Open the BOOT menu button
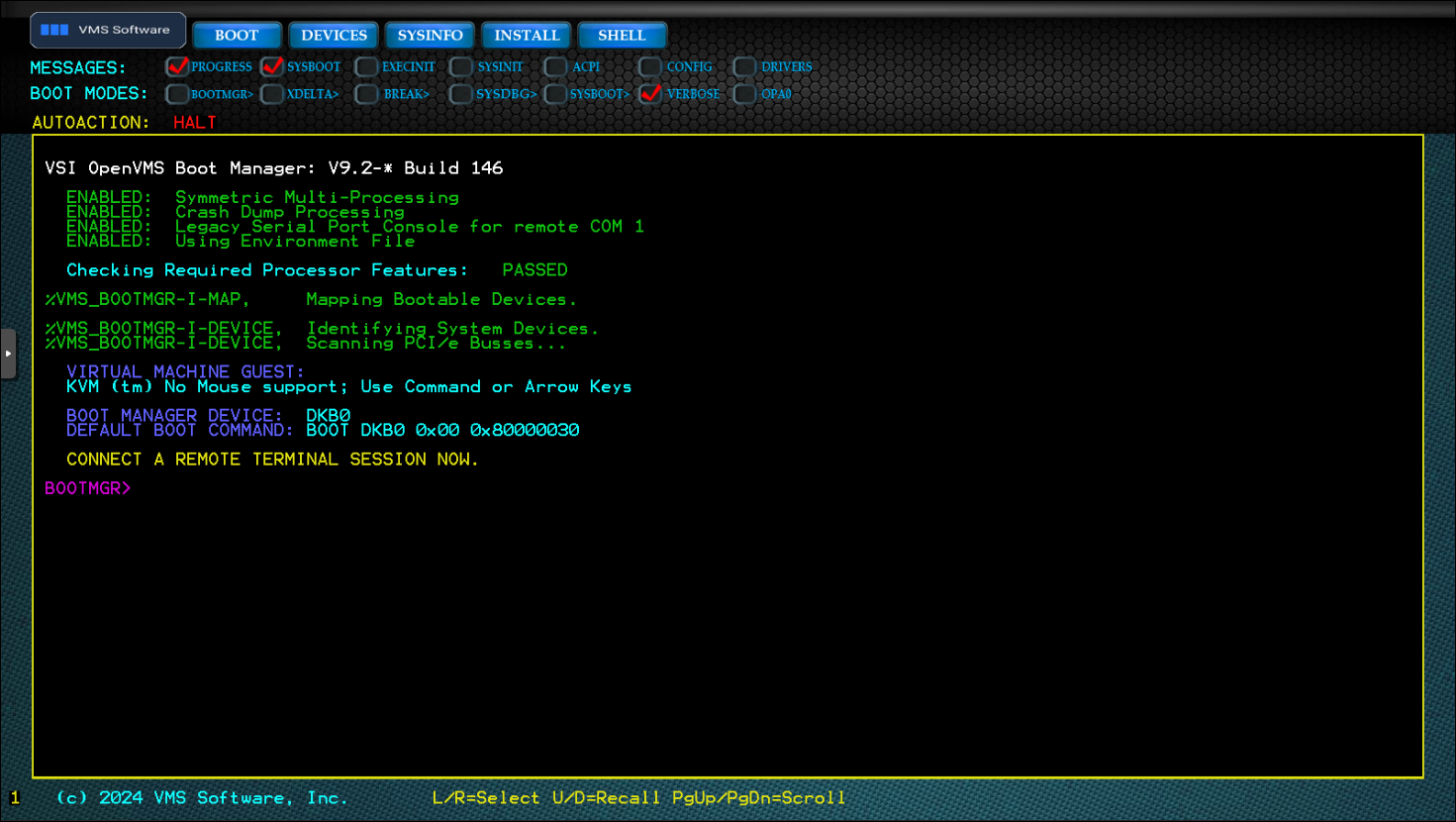The width and height of the screenshot is (1456, 822). [237, 36]
